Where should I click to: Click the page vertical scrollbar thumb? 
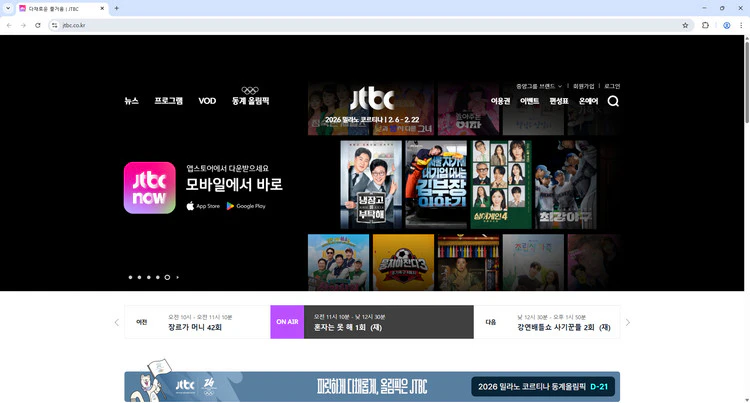click(x=746, y=81)
